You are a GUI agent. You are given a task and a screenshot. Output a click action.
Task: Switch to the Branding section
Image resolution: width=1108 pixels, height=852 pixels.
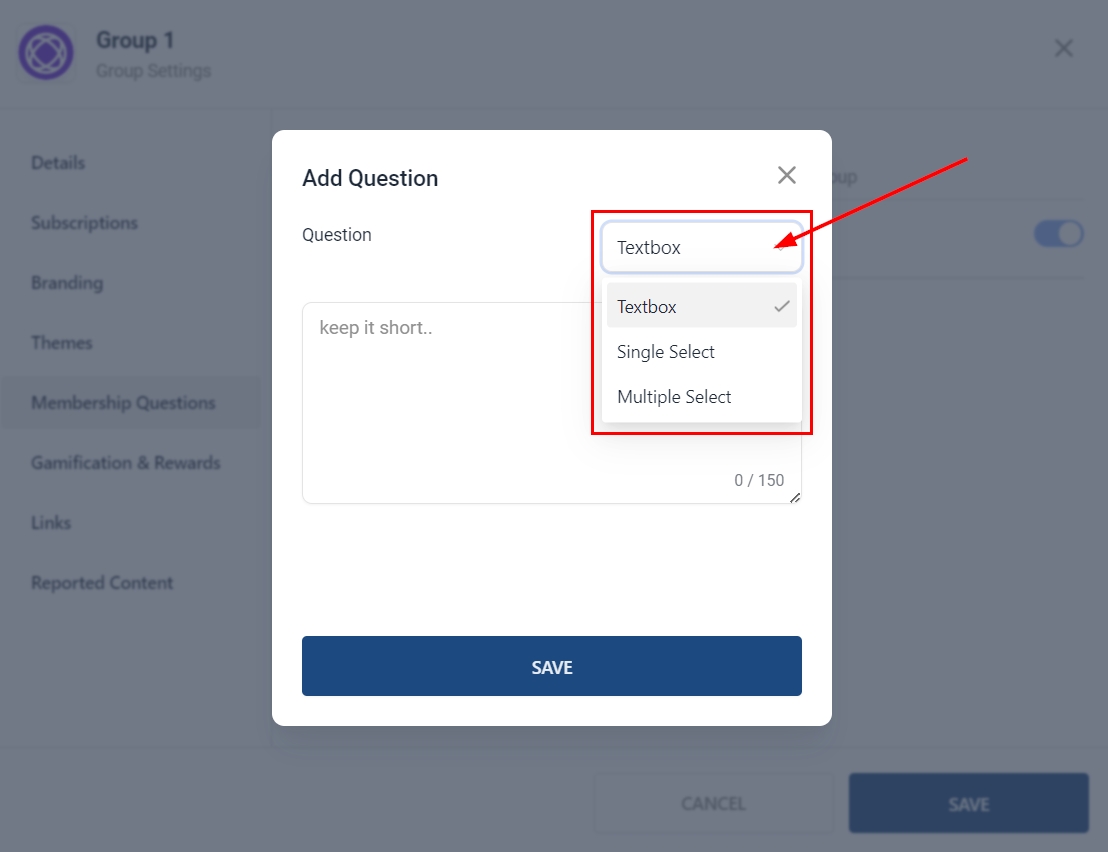click(67, 283)
